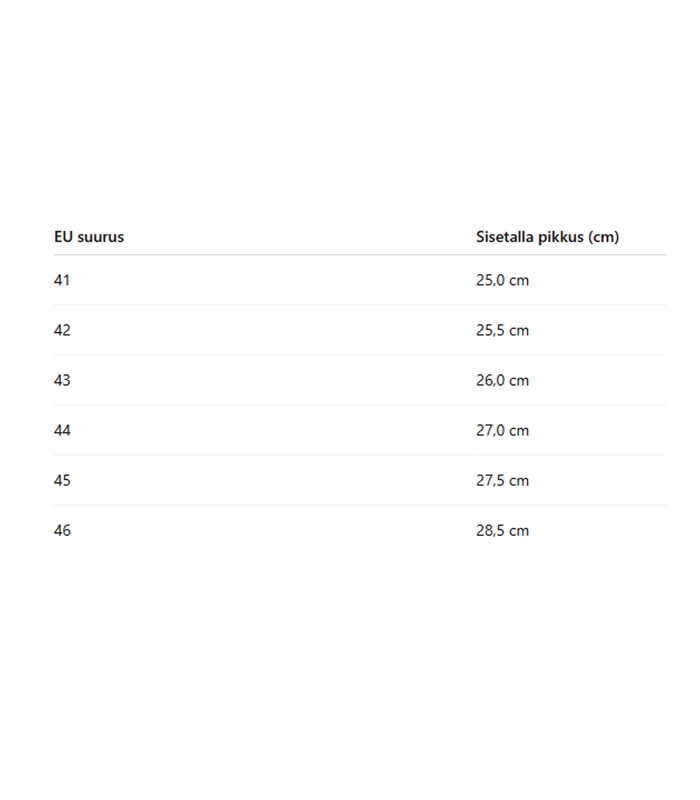Click the 25,5 cm insole length
The image size is (700, 800).
503,330
